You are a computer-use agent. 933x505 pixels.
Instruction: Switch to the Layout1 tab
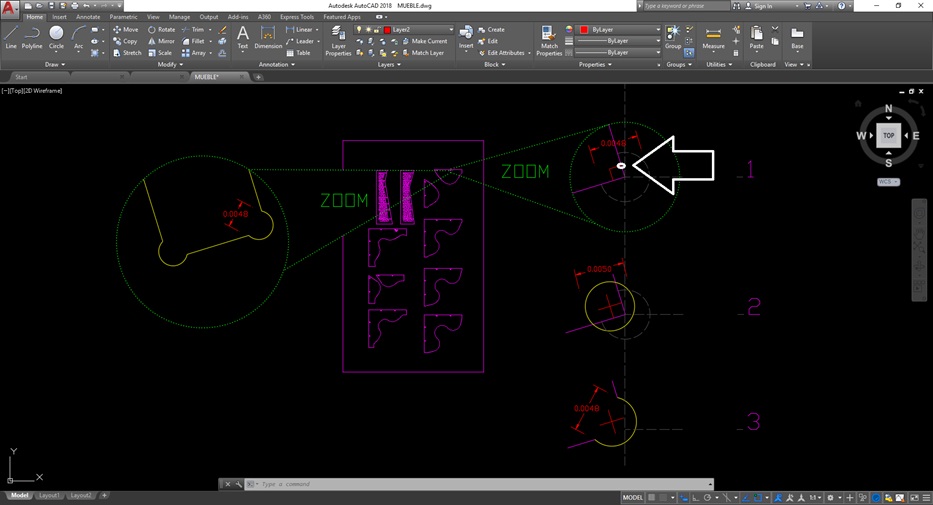(x=49, y=495)
